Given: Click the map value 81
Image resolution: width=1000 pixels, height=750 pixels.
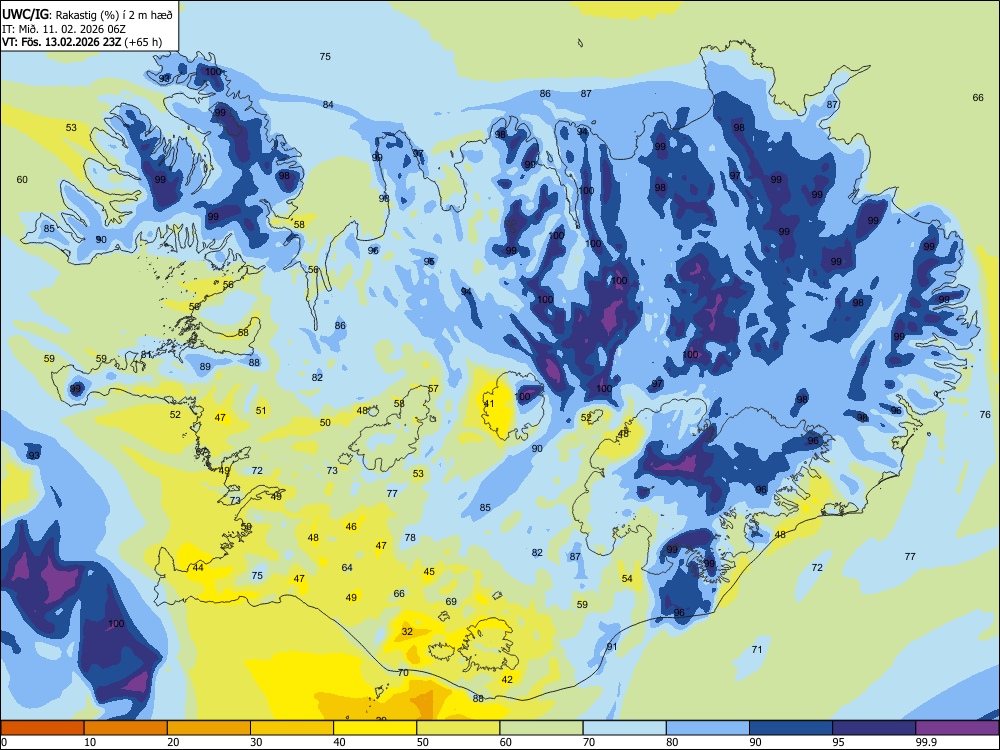Looking at the screenshot, I should pos(146,355).
